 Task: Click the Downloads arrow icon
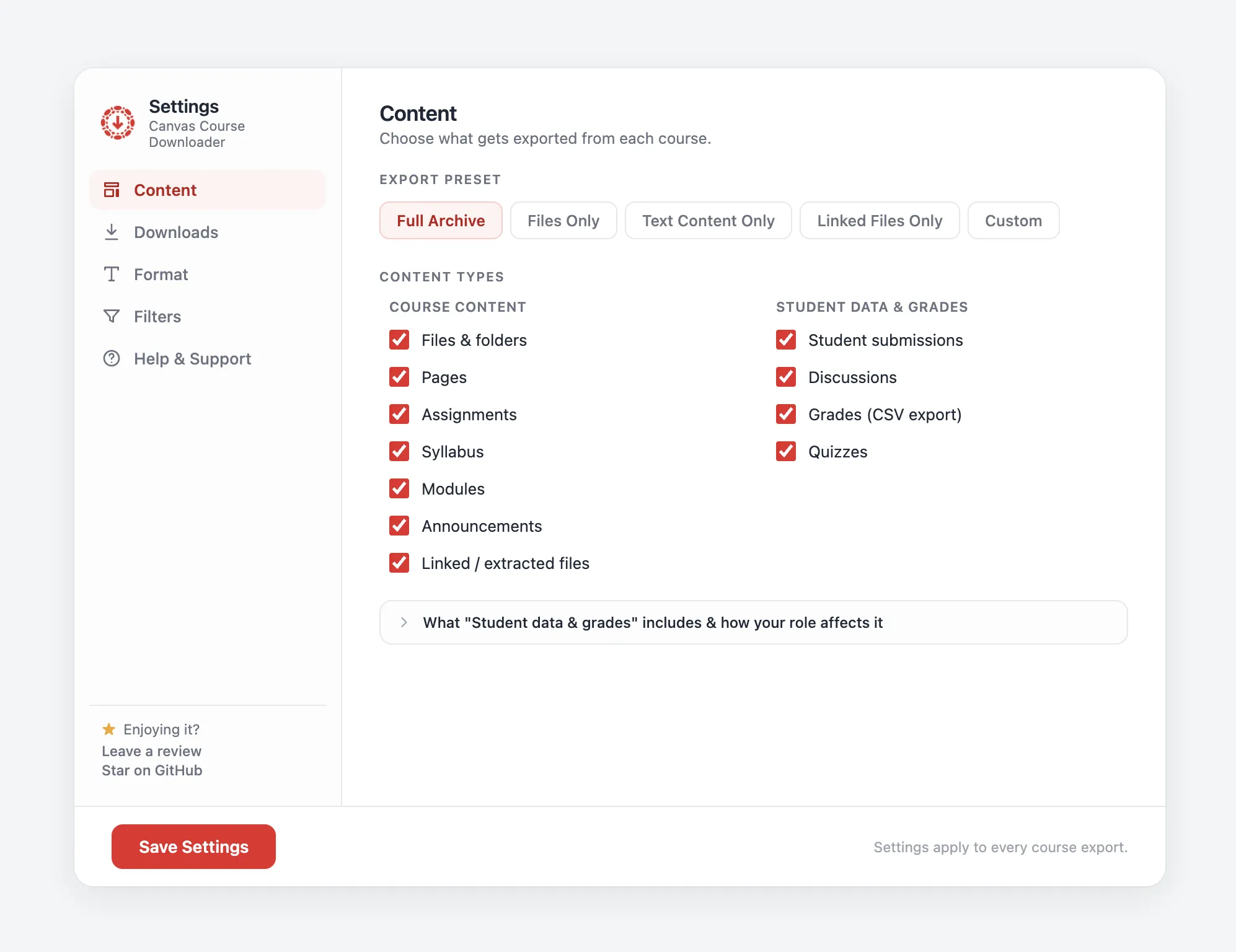(x=112, y=232)
